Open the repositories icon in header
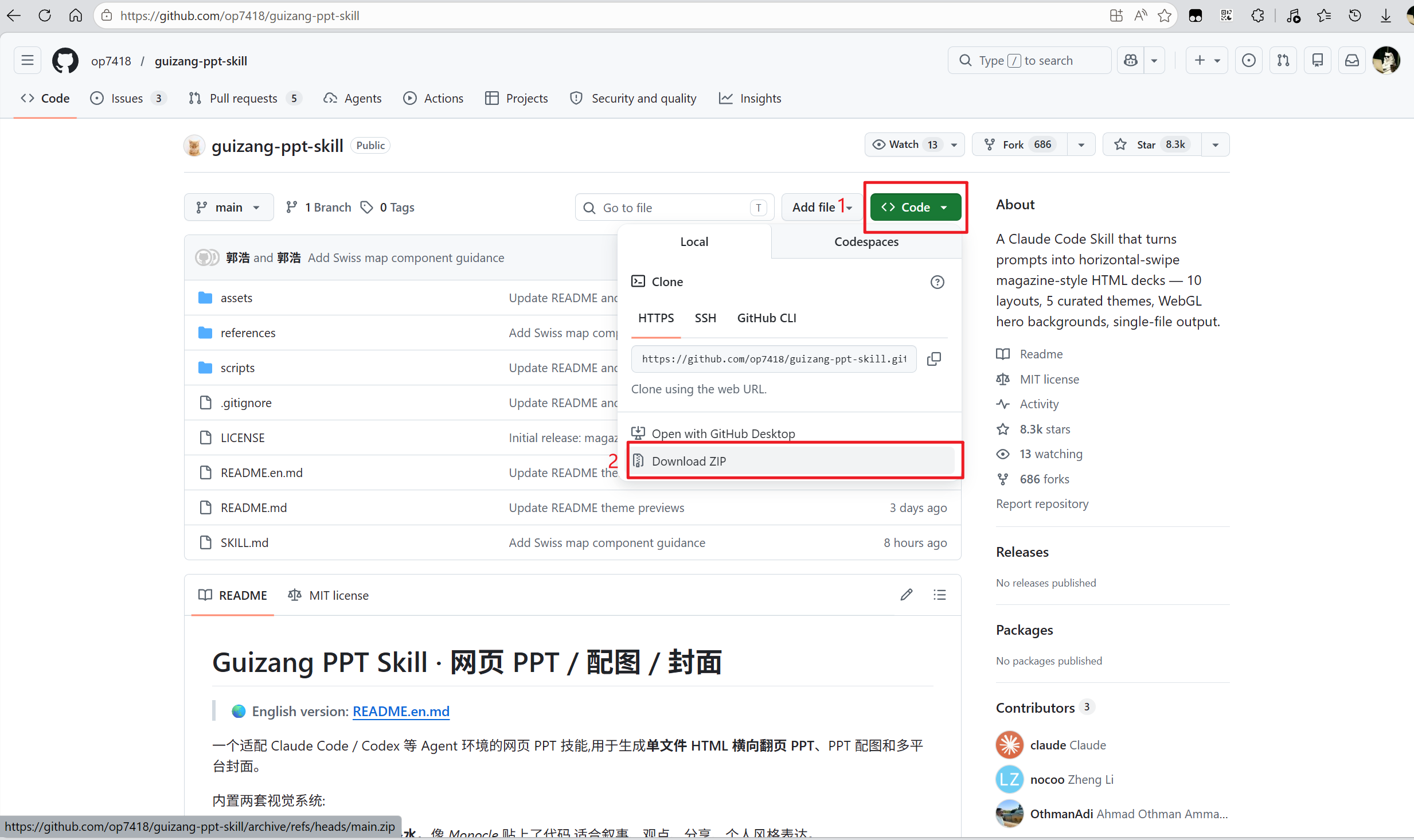1414x840 pixels. (x=1318, y=60)
